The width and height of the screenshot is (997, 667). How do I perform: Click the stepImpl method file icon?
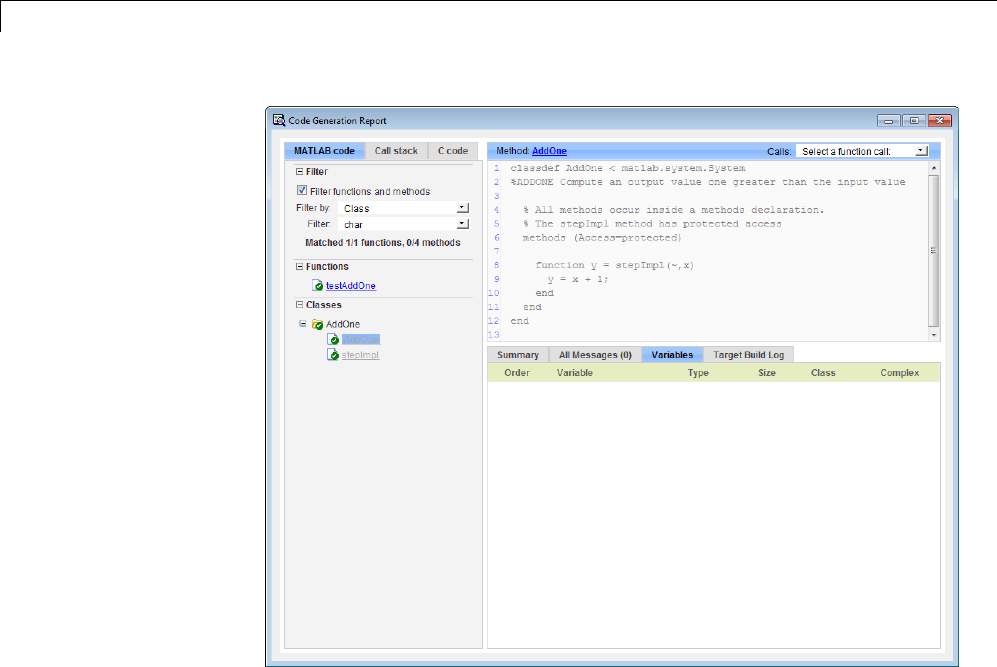click(333, 355)
